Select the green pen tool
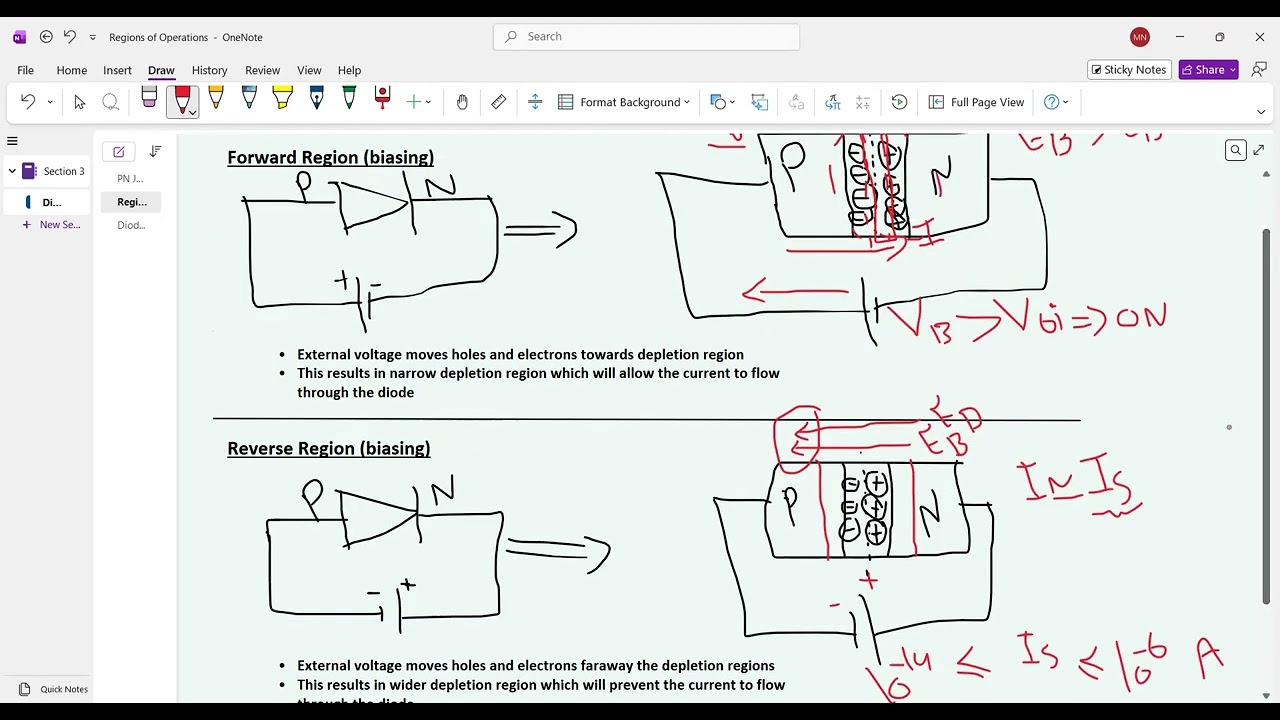The height and width of the screenshot is (720, 1280). click(349, 98)
